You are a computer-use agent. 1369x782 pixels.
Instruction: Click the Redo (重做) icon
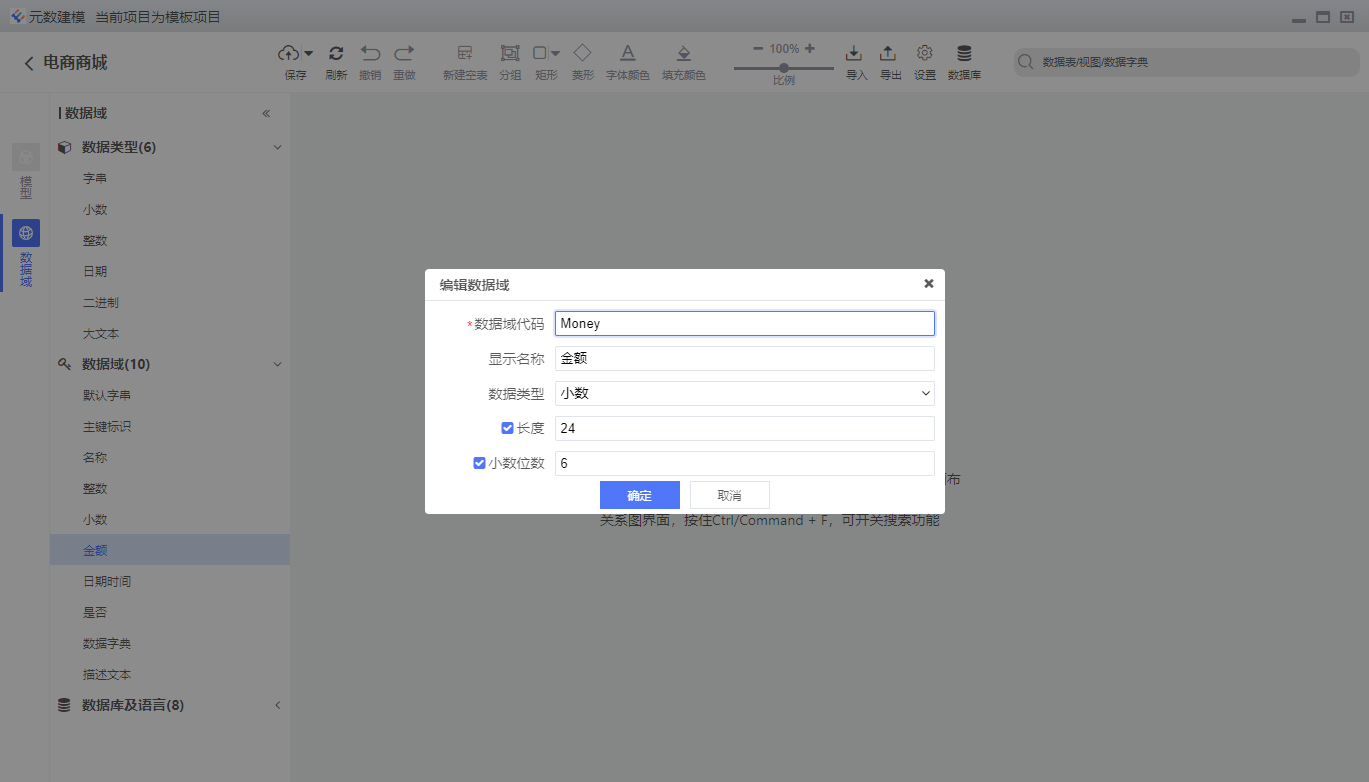(x=404, y=53)
